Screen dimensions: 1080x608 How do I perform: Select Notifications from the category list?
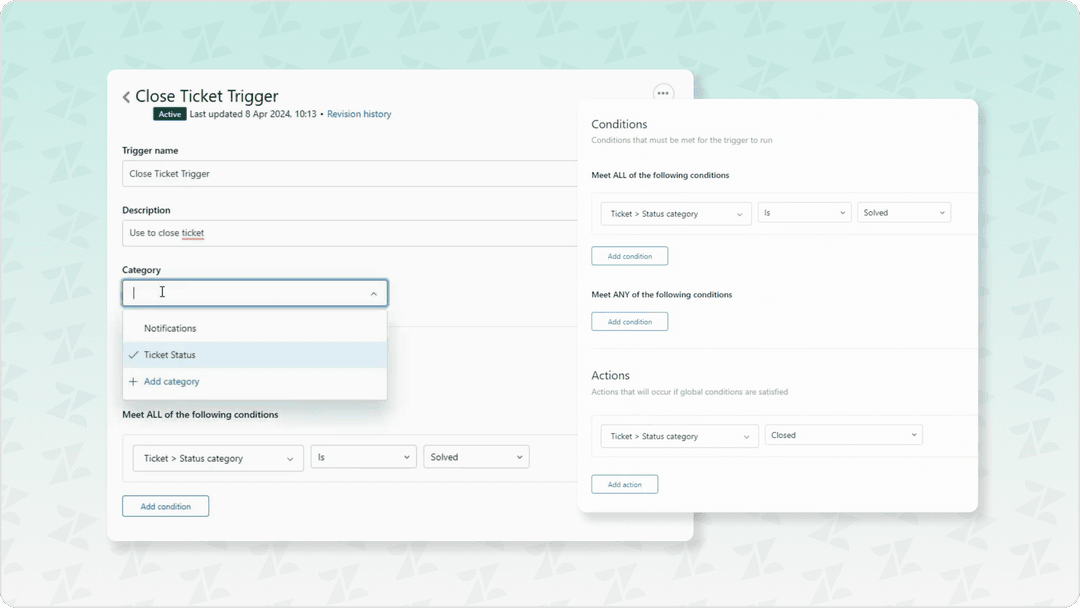[x=170, y=327]
